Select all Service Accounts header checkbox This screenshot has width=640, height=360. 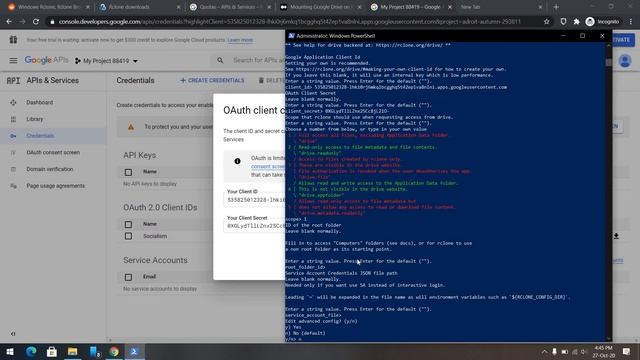pyautogui.click(x=128, y=277)
